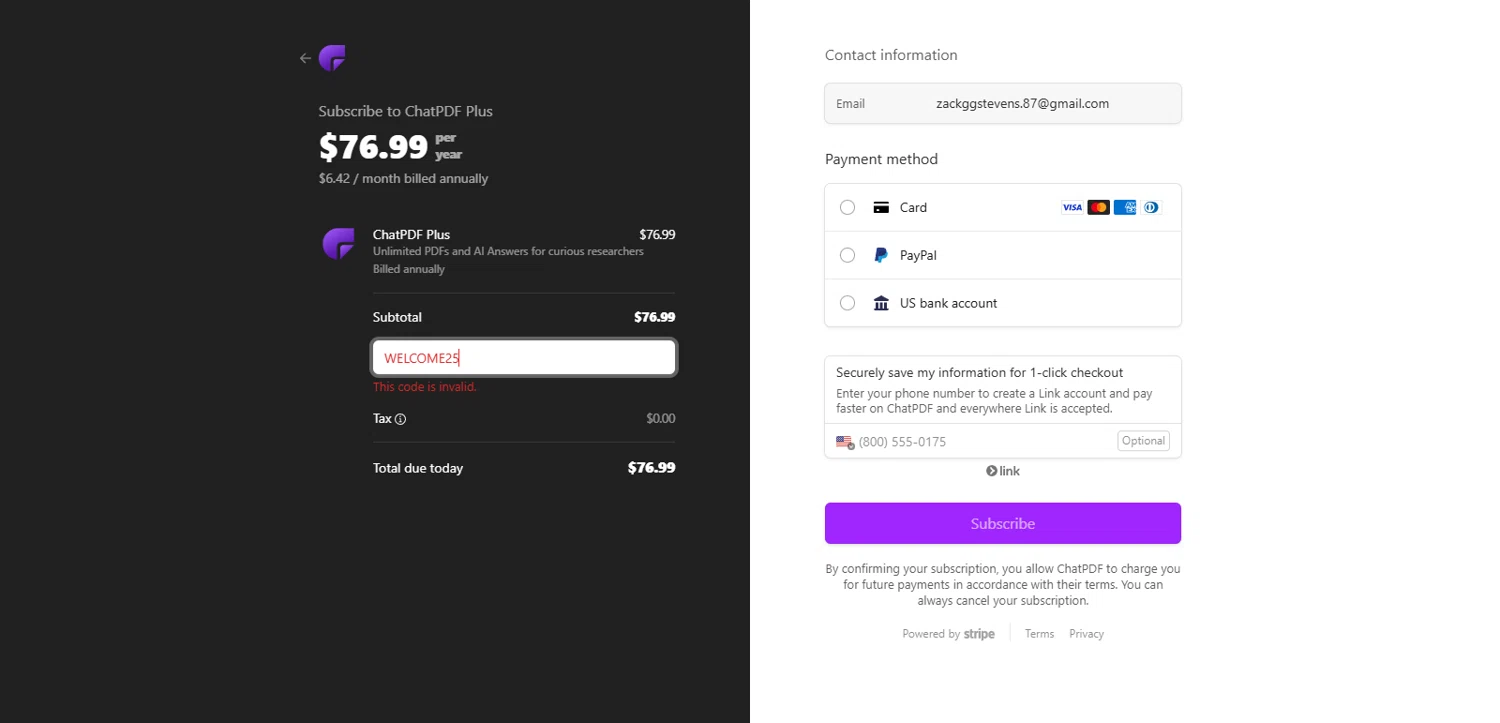Click the Subtotal label
This screenshot has width=1500, height=723.
tap(397, 317)
